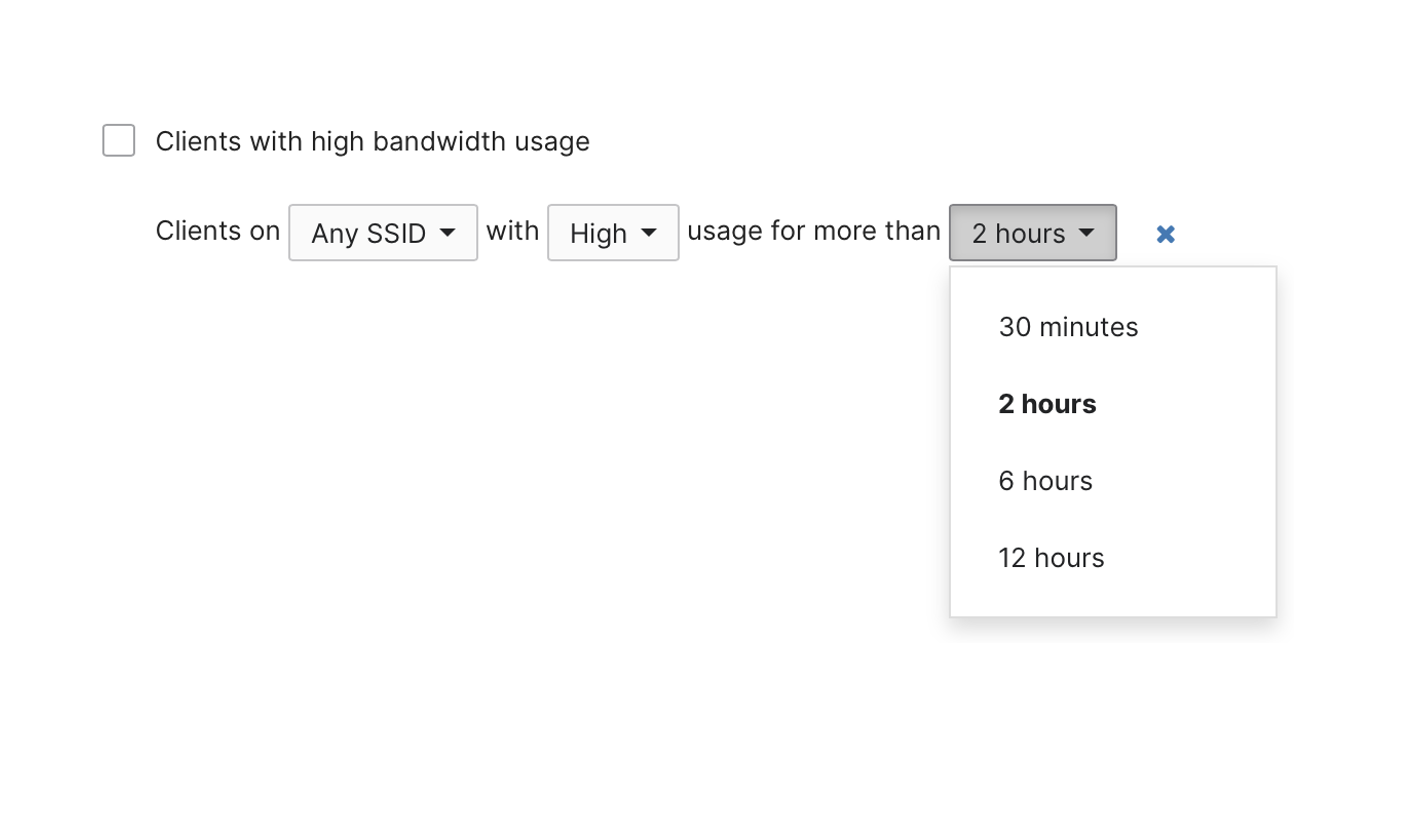Expand the High usage level selector

click(x=613, y=233)
